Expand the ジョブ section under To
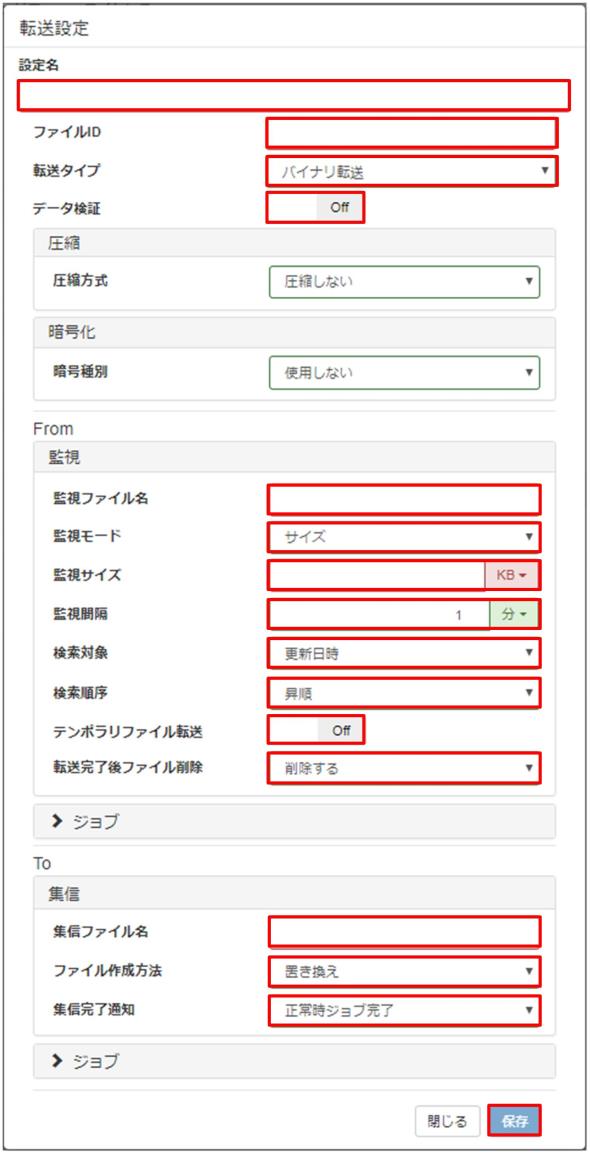 [294, 1061]
